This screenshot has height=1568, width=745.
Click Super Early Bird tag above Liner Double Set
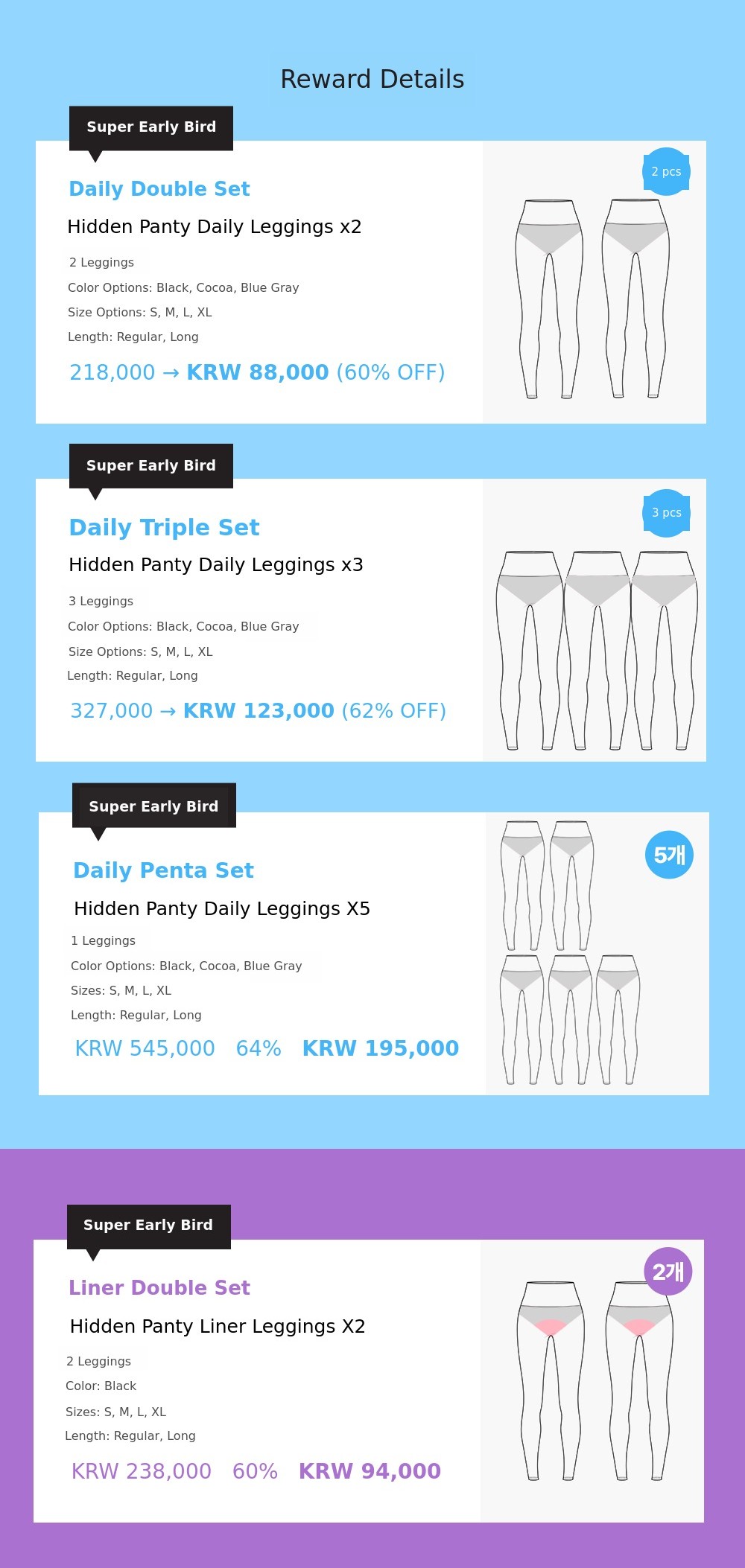pos(148,1226)
